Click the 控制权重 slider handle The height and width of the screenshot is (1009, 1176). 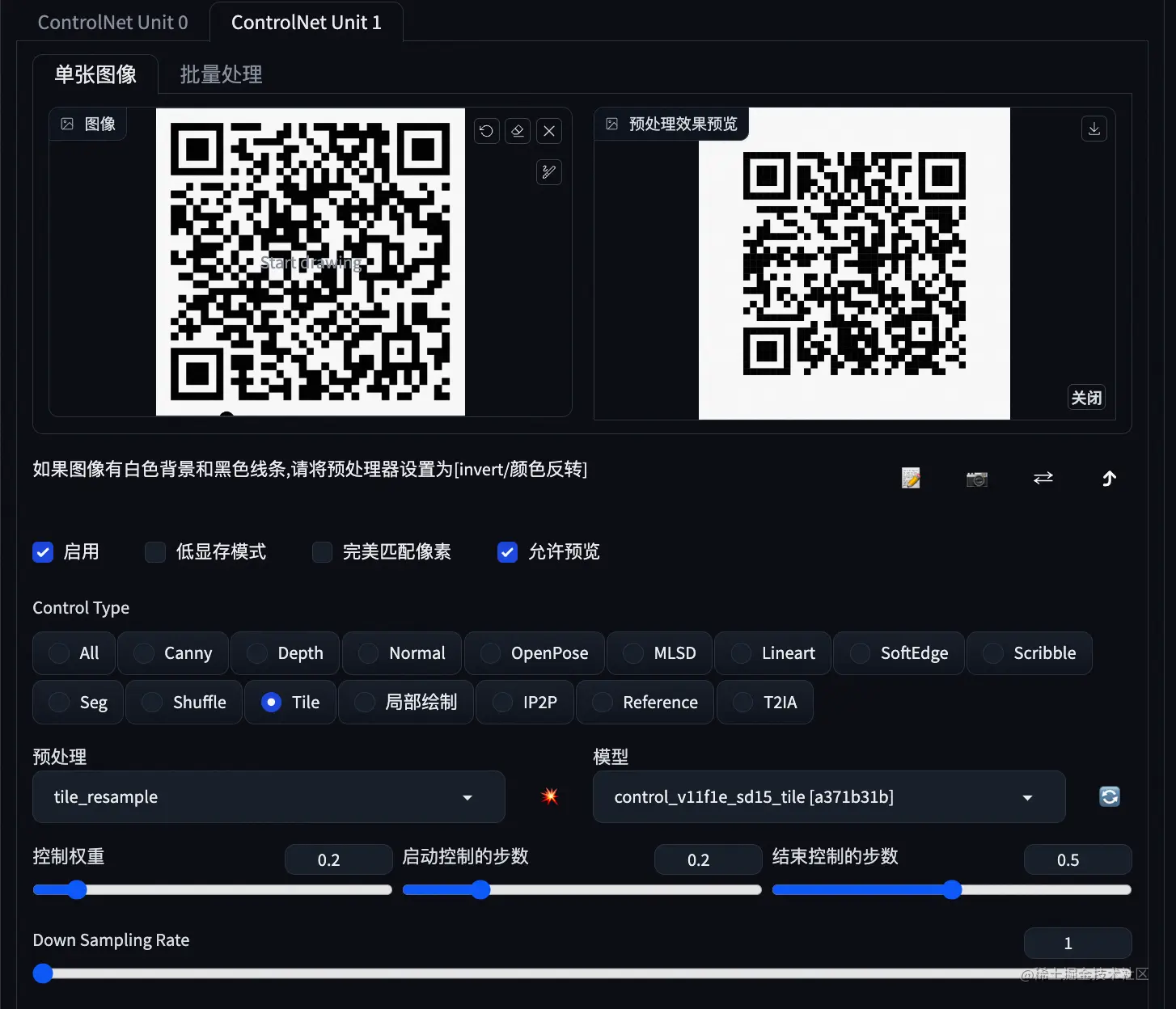pos(77,890)
